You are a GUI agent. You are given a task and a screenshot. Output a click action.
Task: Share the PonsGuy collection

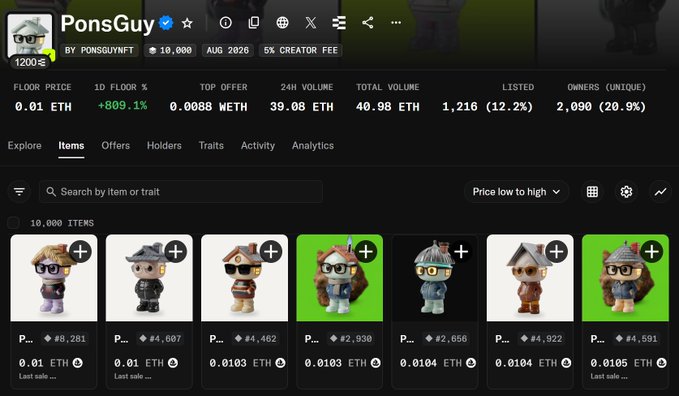tap(368, 23)
